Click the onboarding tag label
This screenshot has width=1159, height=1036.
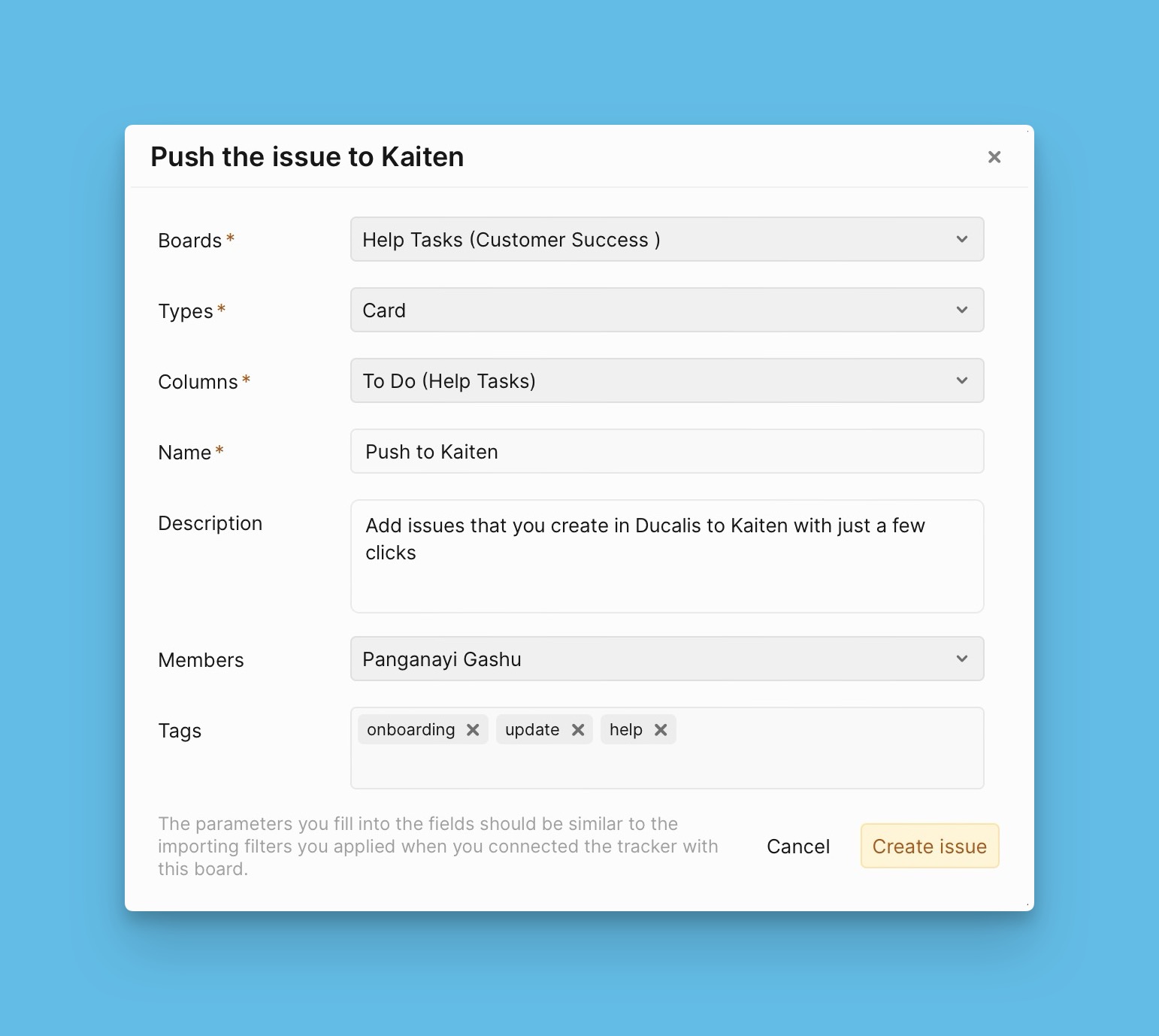click(x=410, y=730)
